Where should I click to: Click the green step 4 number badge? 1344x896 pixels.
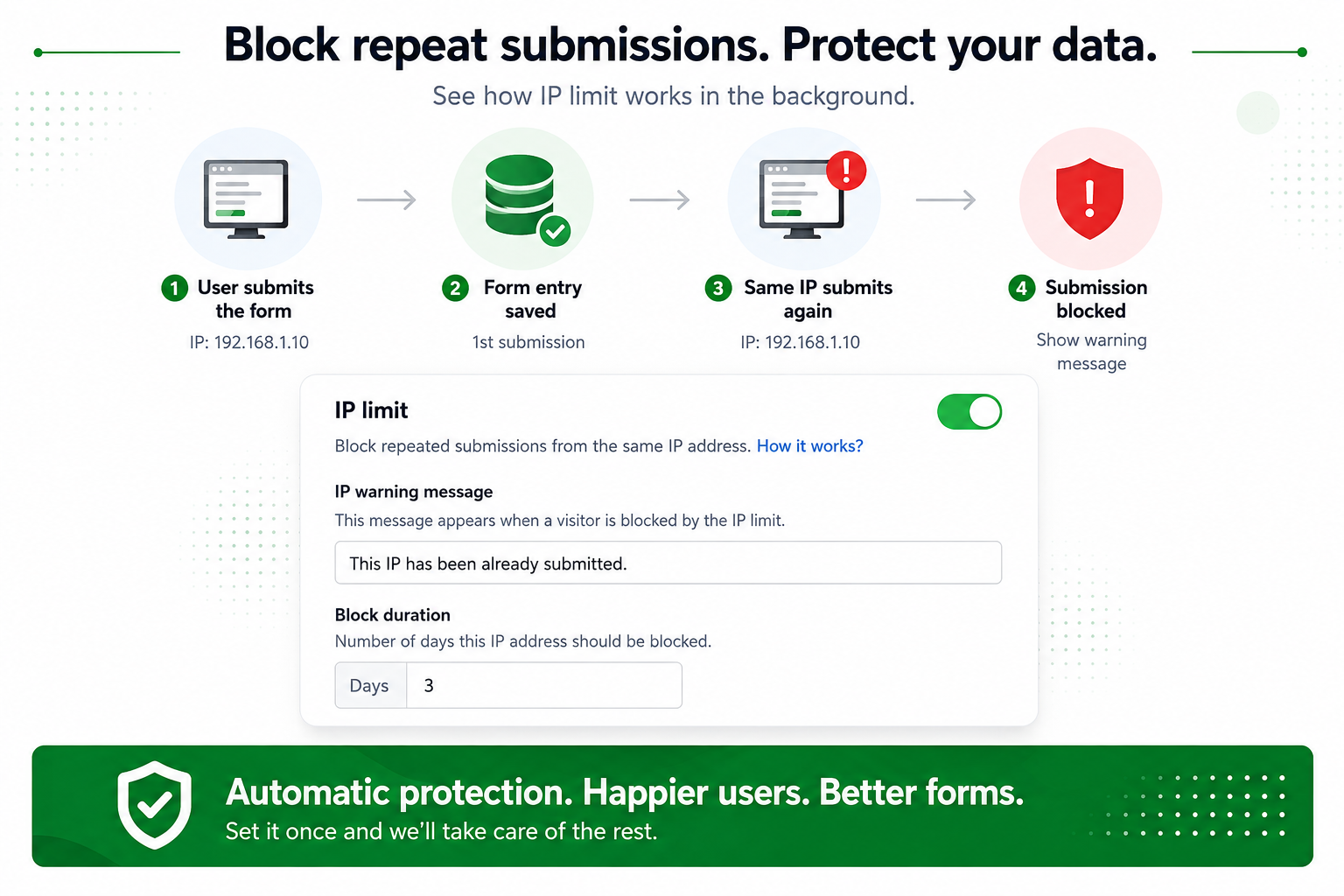(1021, 288)
